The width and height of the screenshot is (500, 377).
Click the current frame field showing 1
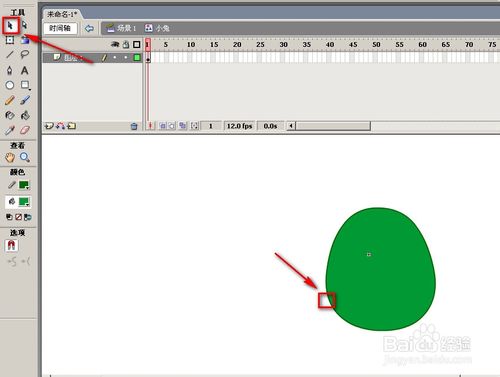pos(211,126)
